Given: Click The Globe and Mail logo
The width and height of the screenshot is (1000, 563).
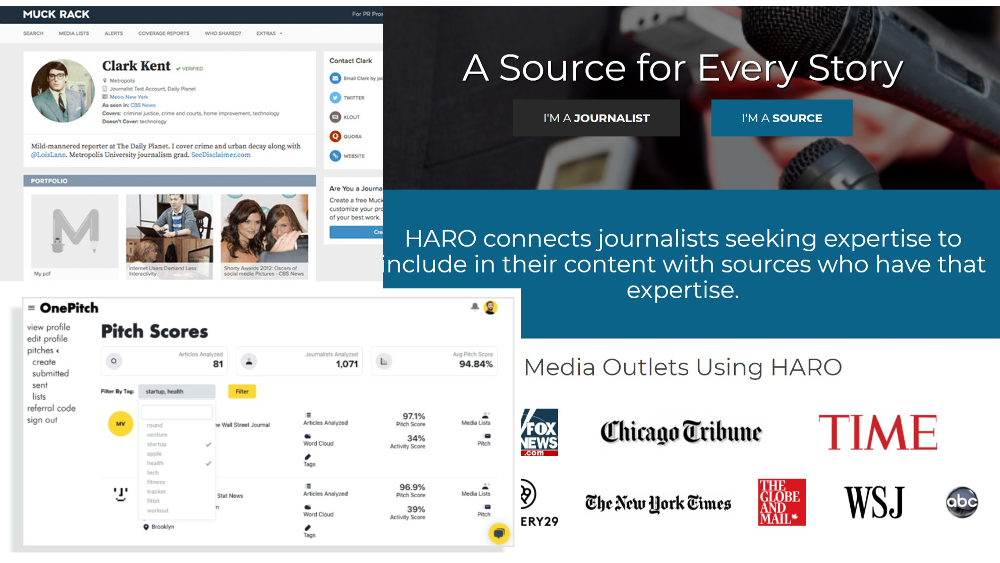Looking at the screenshot, I should tap(782, 502).
